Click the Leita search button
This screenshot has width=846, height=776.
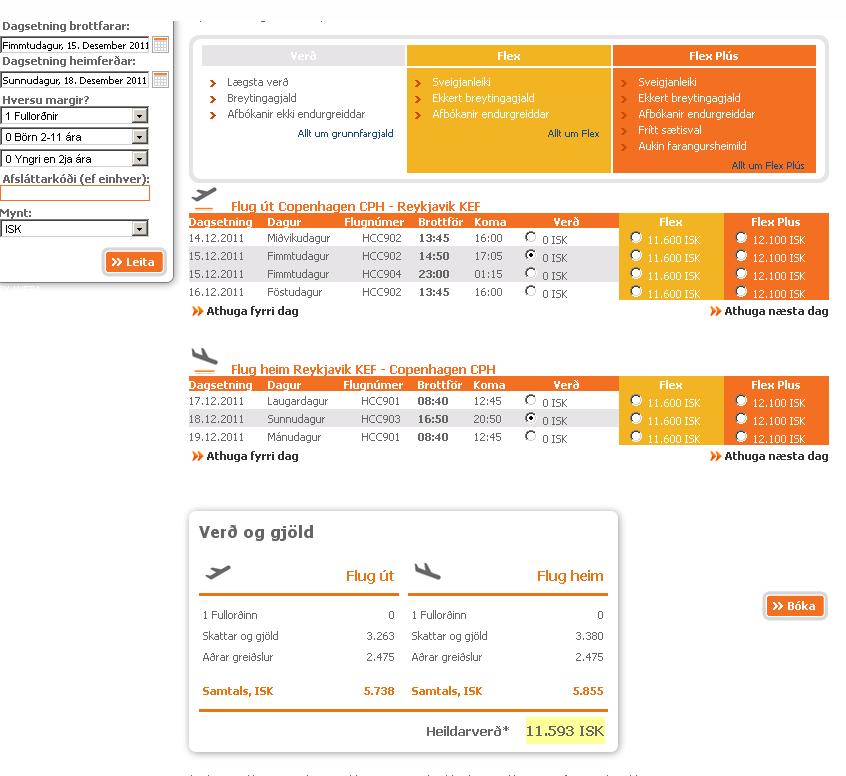coord(134,262)
